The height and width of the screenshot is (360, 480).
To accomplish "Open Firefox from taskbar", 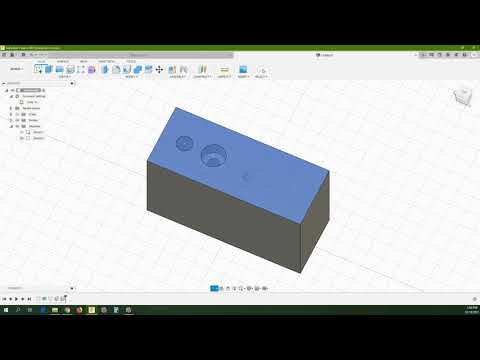I will pos(79,310).
